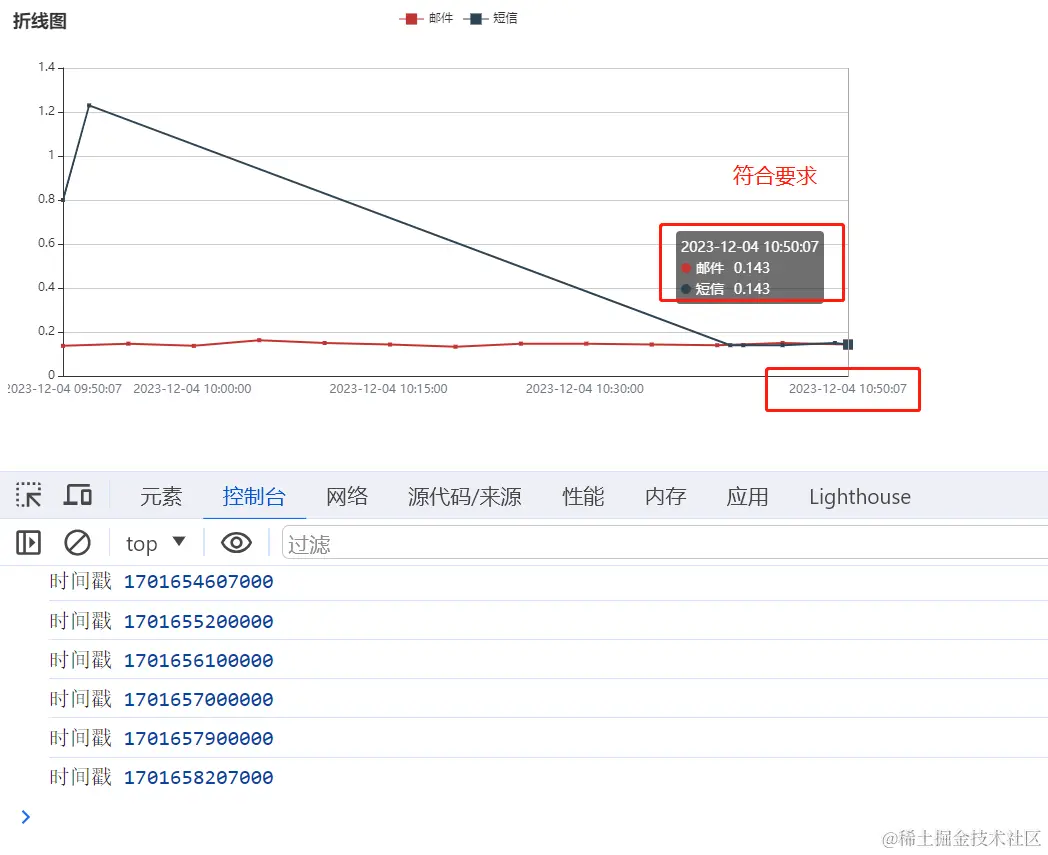Screen dimensions: 1048x855
Task: Switch to the 性能 tab
Action: point(583,497)
